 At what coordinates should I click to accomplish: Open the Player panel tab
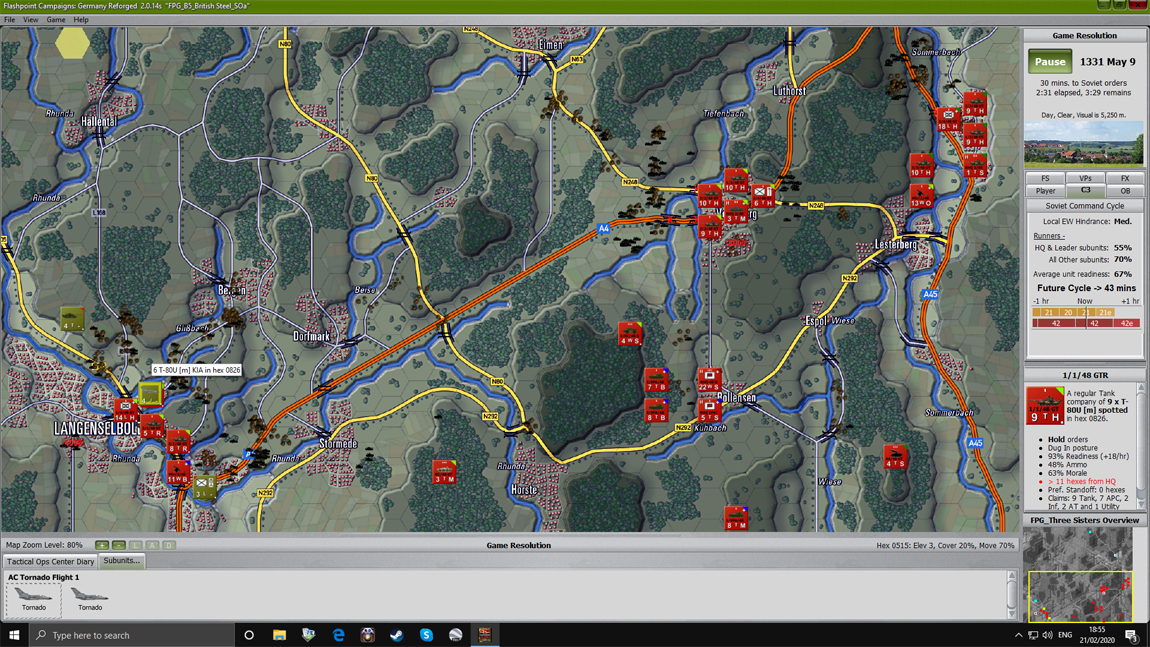(1045, 191)
